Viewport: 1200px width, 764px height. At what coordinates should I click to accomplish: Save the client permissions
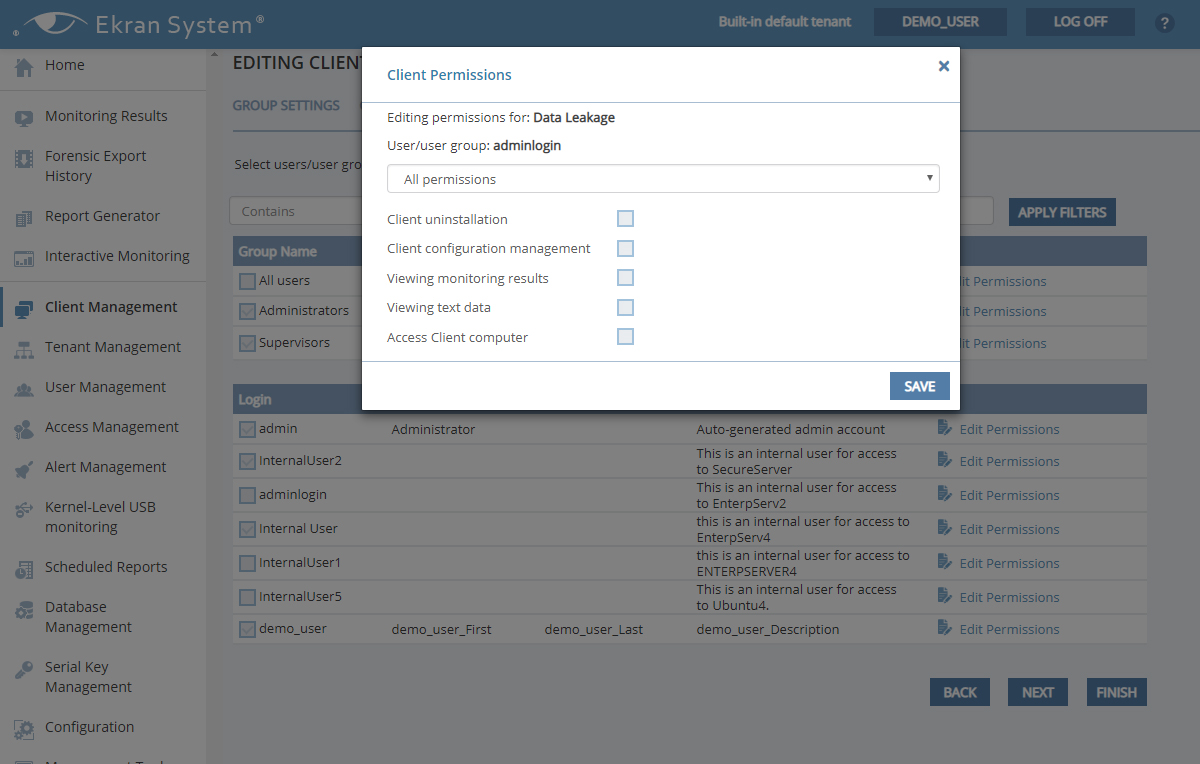(920, 386)
